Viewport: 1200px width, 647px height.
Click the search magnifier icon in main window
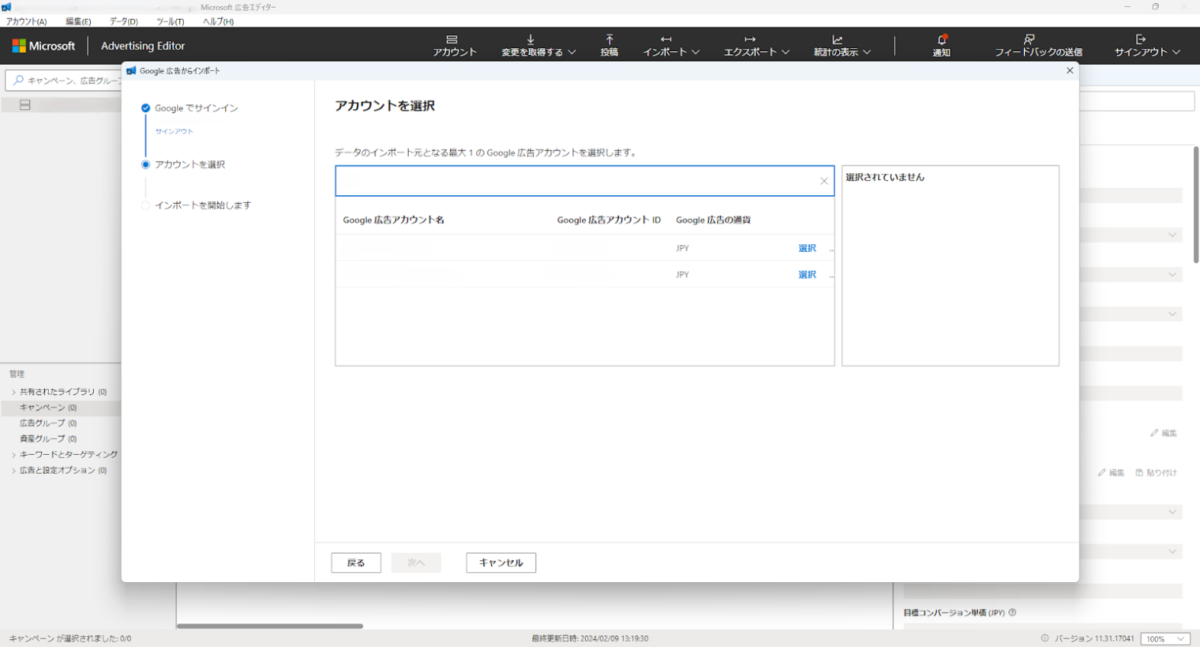tap(18, 80)
